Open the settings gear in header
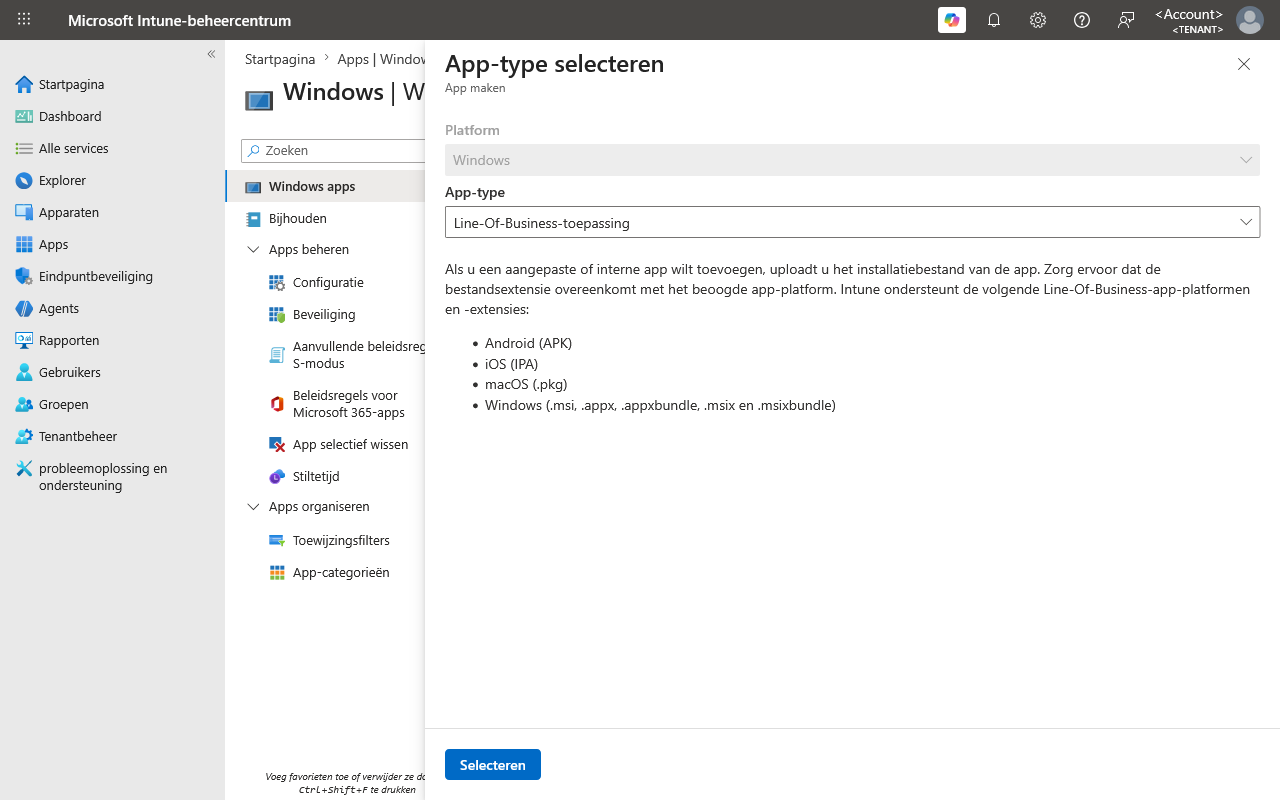This screenshot has width=1280, height=800. click(1038, 20)
